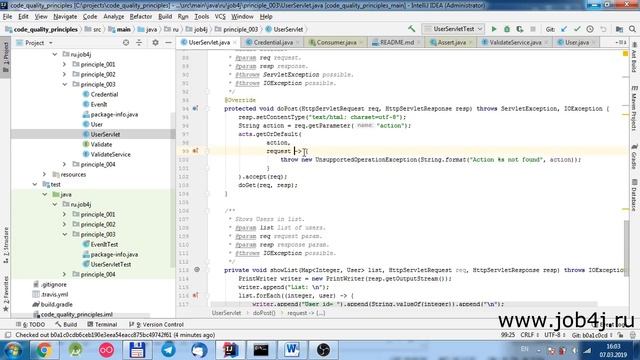Open the Windows Start menu
Viewport: 640px width, 360px height.
[x=13, y=350]
